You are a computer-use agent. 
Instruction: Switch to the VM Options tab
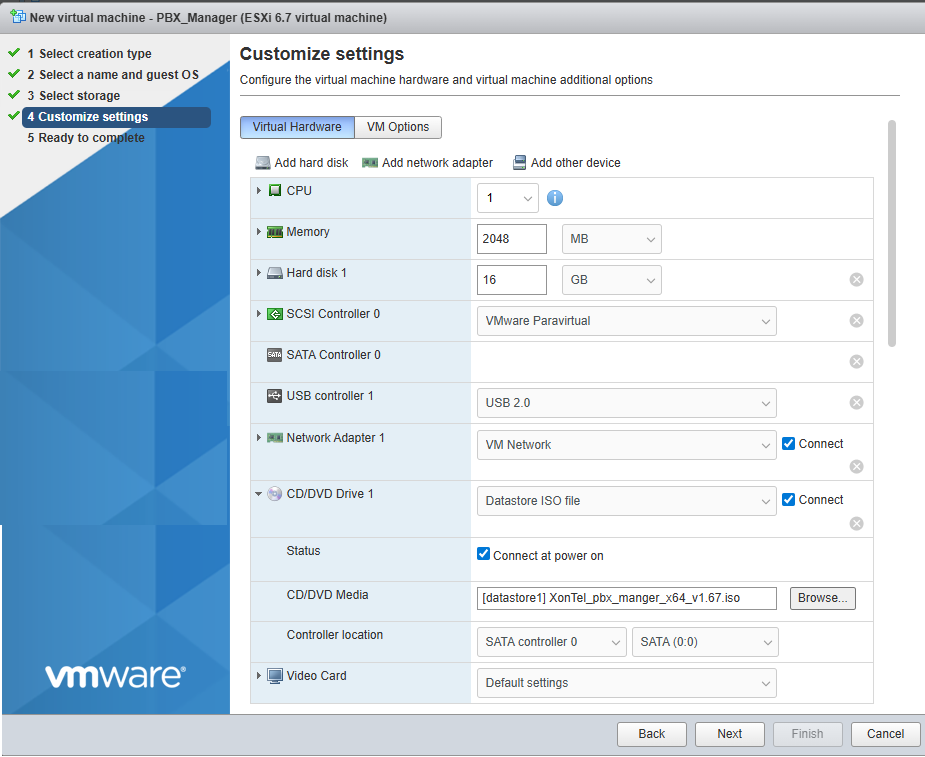[398, 127]
